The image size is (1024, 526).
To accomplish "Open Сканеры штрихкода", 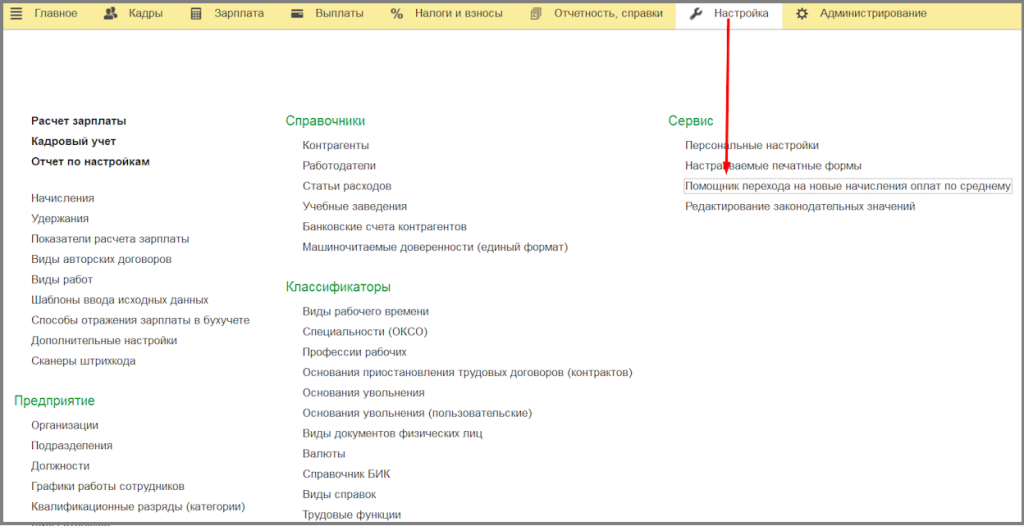I will click(x=84, y=361).
